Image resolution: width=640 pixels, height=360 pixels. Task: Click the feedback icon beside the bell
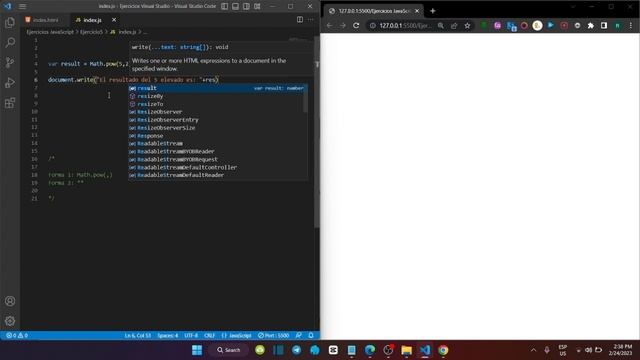click(x=299, y=336)
